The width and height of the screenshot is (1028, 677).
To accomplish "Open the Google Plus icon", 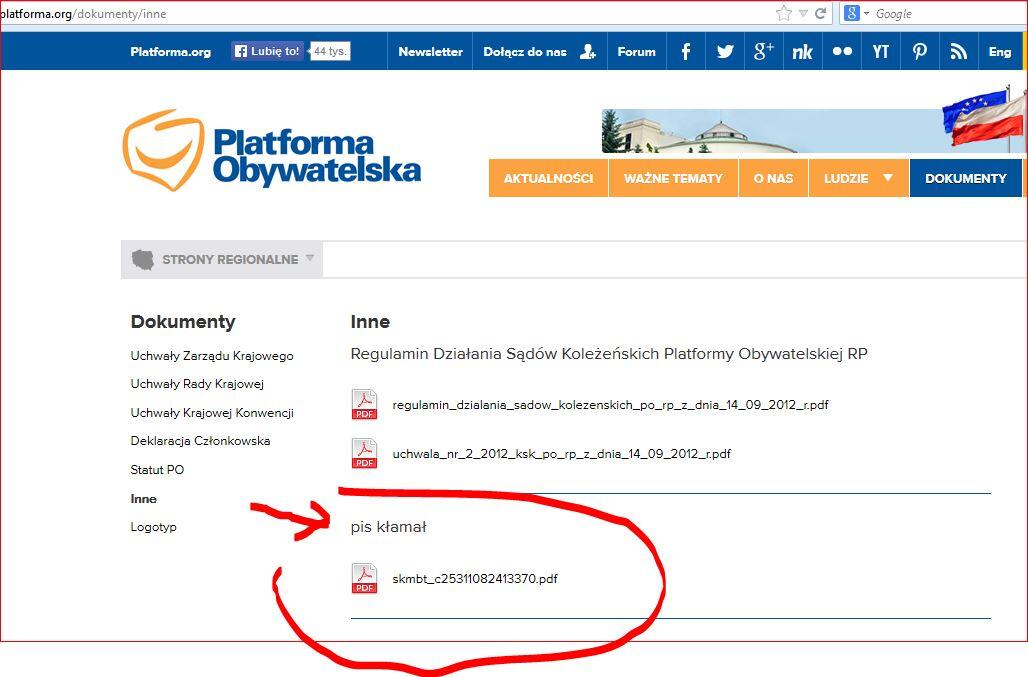I will coord(764,51).
